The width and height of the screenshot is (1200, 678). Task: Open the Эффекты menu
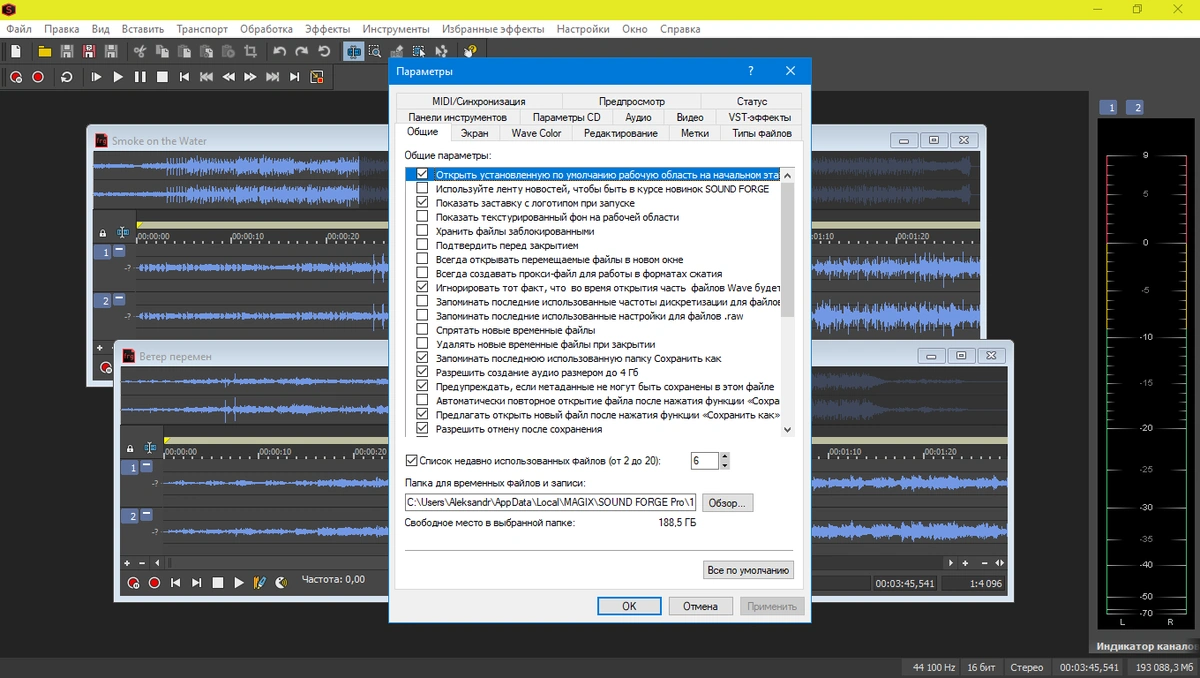(328, 29)
